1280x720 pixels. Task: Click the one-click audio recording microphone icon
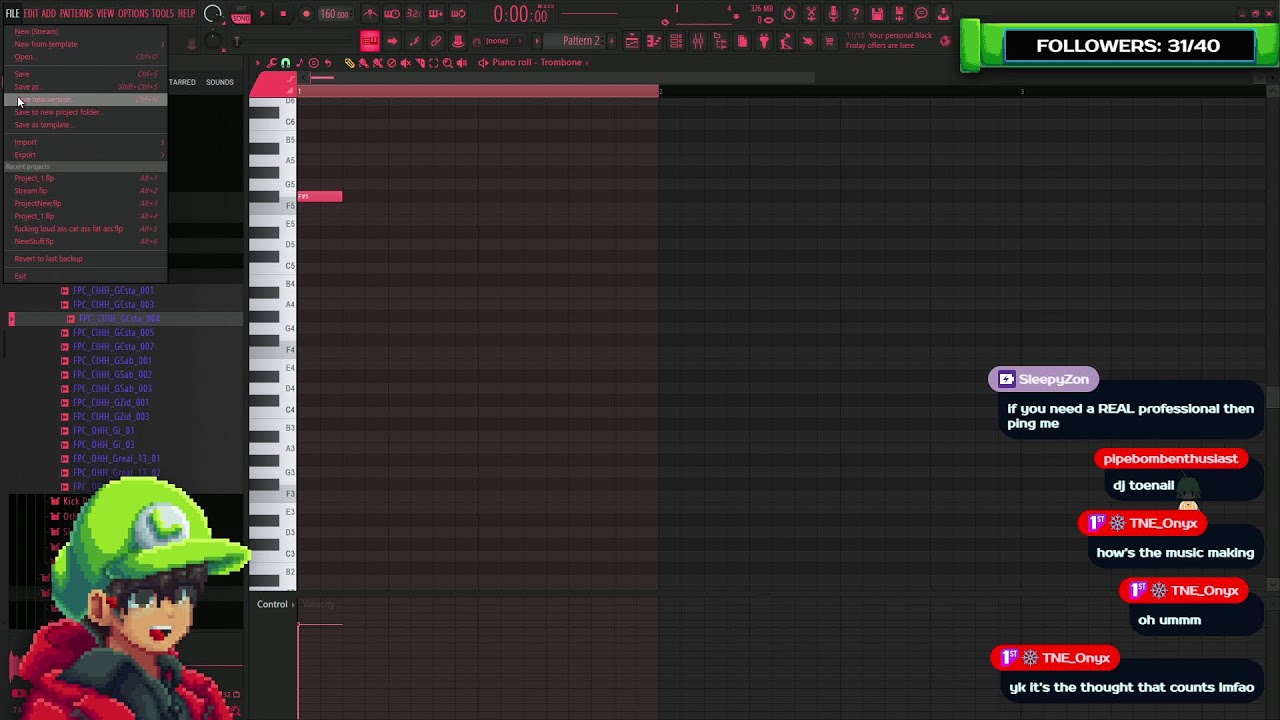pyautogui.click(x=834, y=14)
